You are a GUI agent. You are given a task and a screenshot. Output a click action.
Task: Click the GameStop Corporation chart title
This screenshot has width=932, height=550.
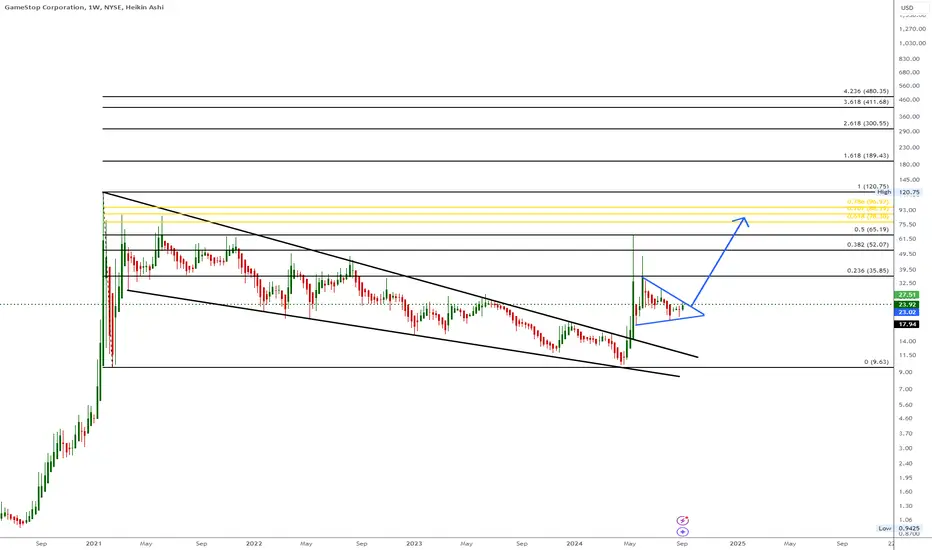(x=84, y=7)
